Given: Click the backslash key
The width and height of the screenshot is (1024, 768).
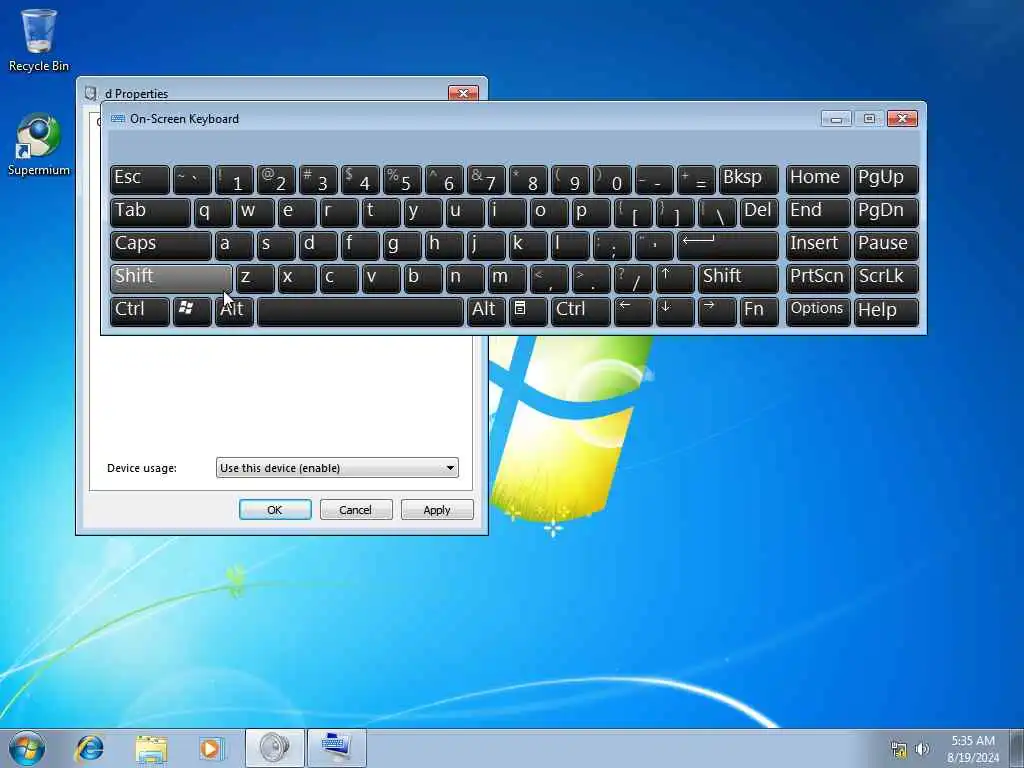Looking at the screenshot, I should [x=717, y=213].
